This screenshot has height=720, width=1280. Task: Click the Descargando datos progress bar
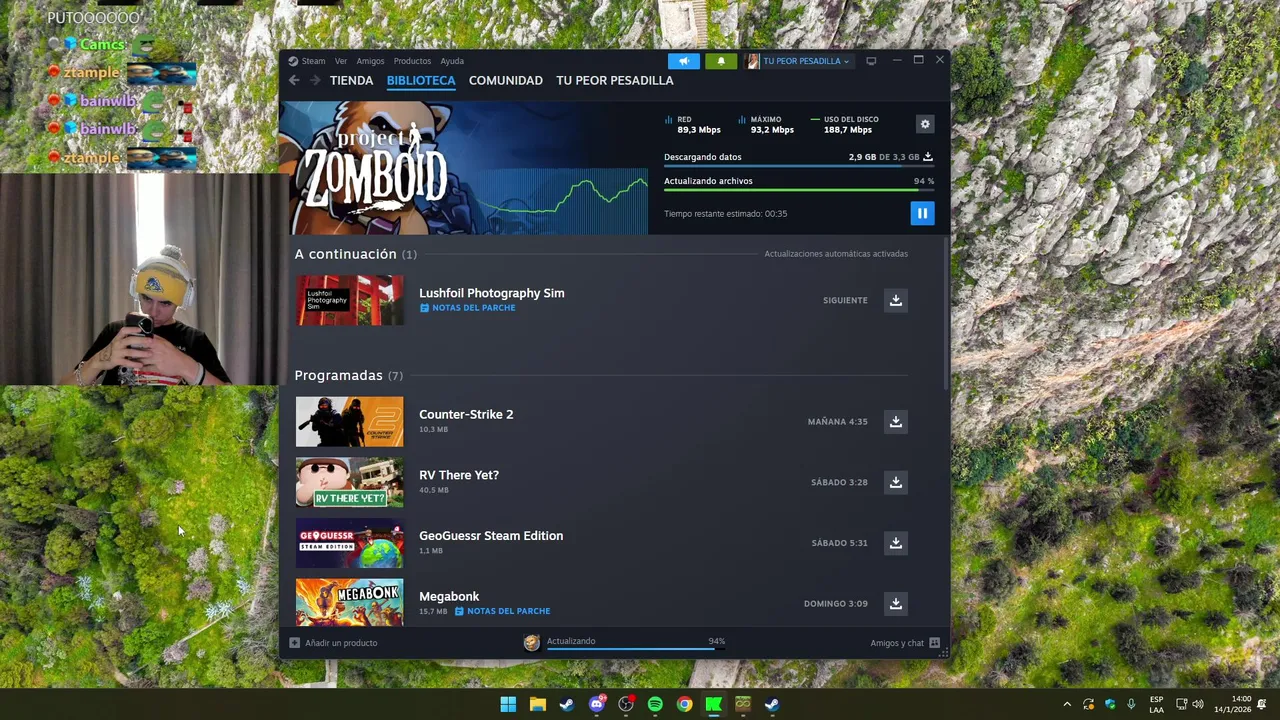(798, 166)
